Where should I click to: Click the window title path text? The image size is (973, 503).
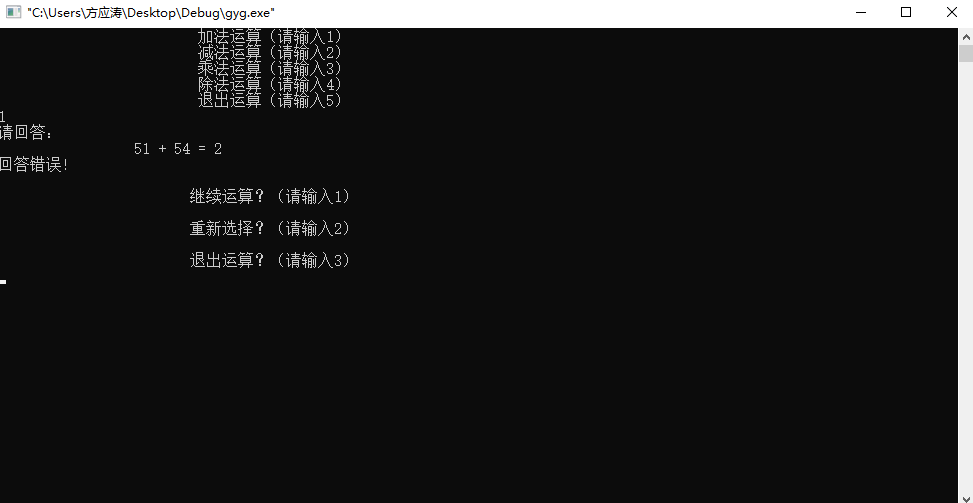coord(151,12)
